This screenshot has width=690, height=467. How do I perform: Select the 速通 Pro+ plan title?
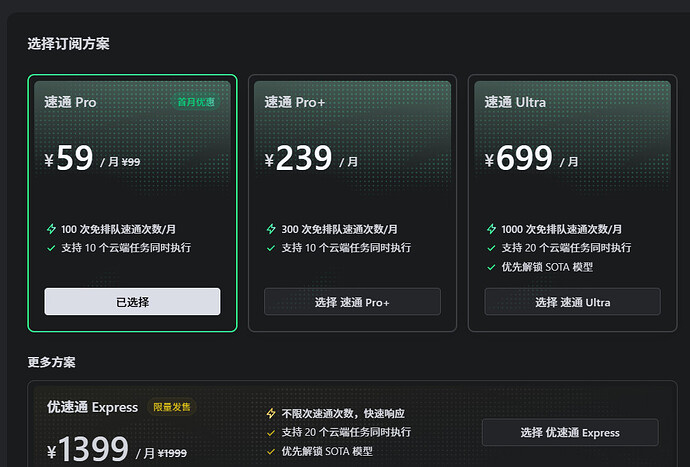coord(294,102)
